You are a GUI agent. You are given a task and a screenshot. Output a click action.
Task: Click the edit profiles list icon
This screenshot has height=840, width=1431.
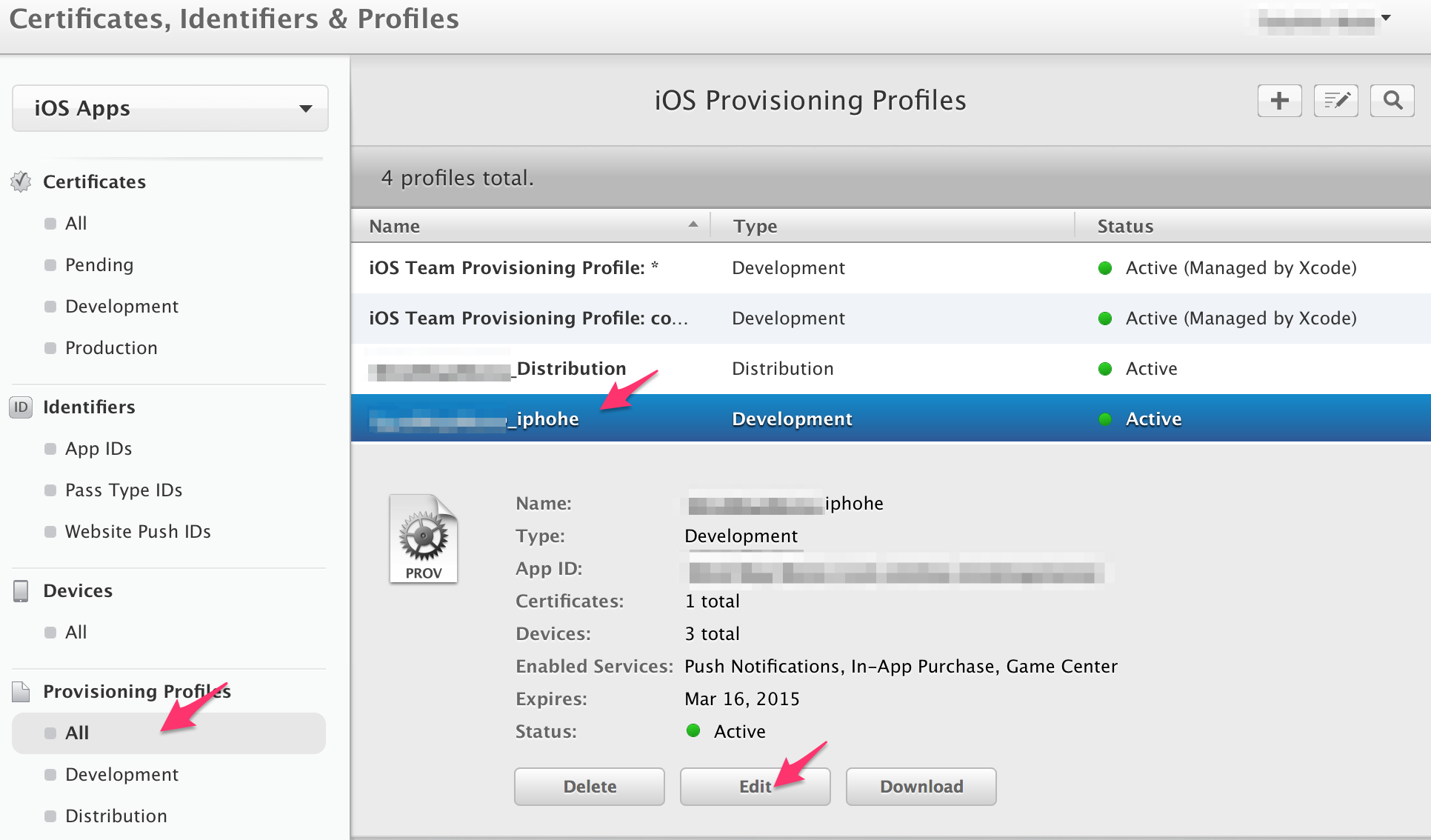(x=1335, y=100)
